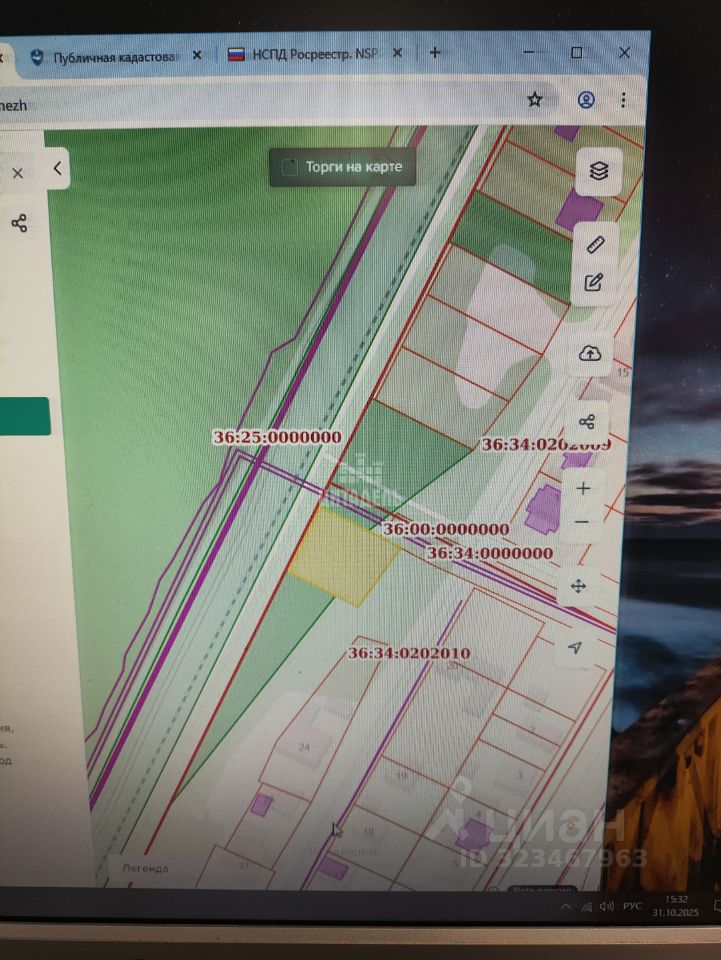721x960 pixels.
Task: Click the label 36:34:0000000
Action: (x=490, y=553)
